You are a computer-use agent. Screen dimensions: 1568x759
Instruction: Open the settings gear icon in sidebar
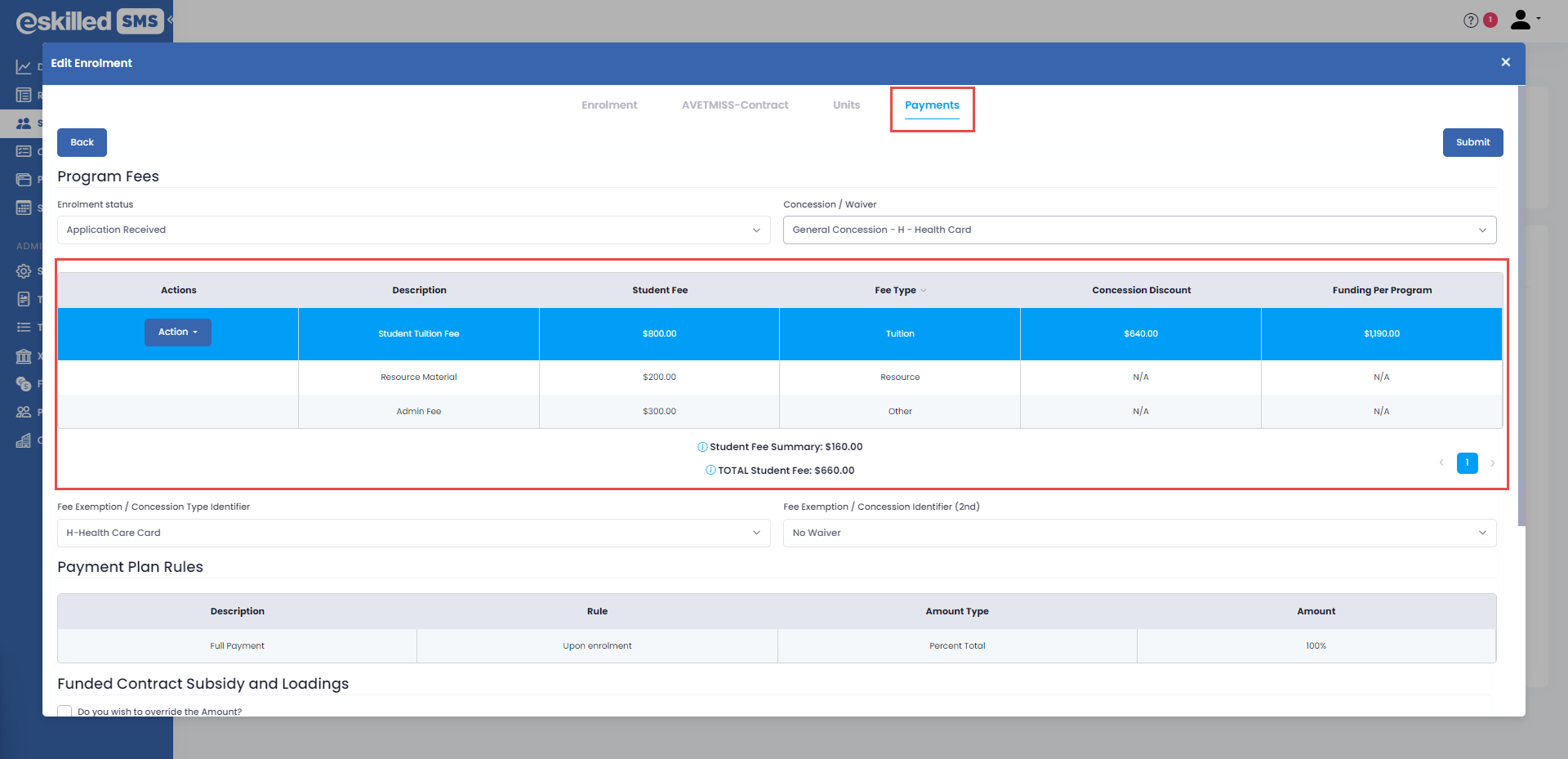pyautogui.click(x=24, y=271)
